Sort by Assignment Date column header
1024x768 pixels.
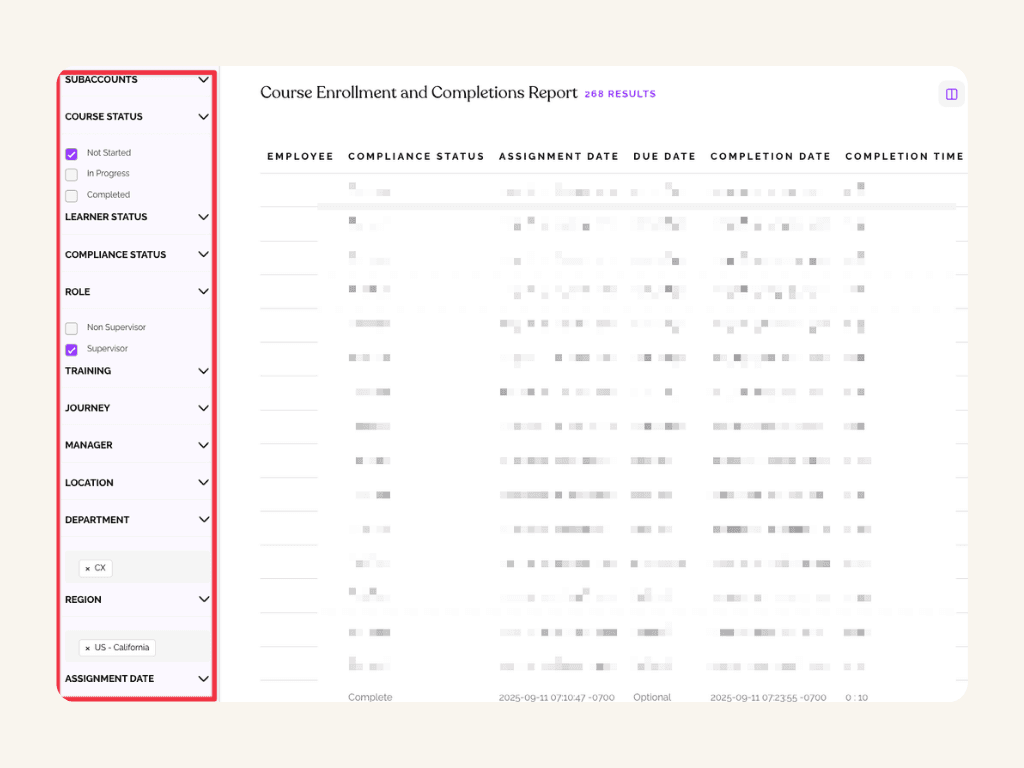[x=558, y=157]
